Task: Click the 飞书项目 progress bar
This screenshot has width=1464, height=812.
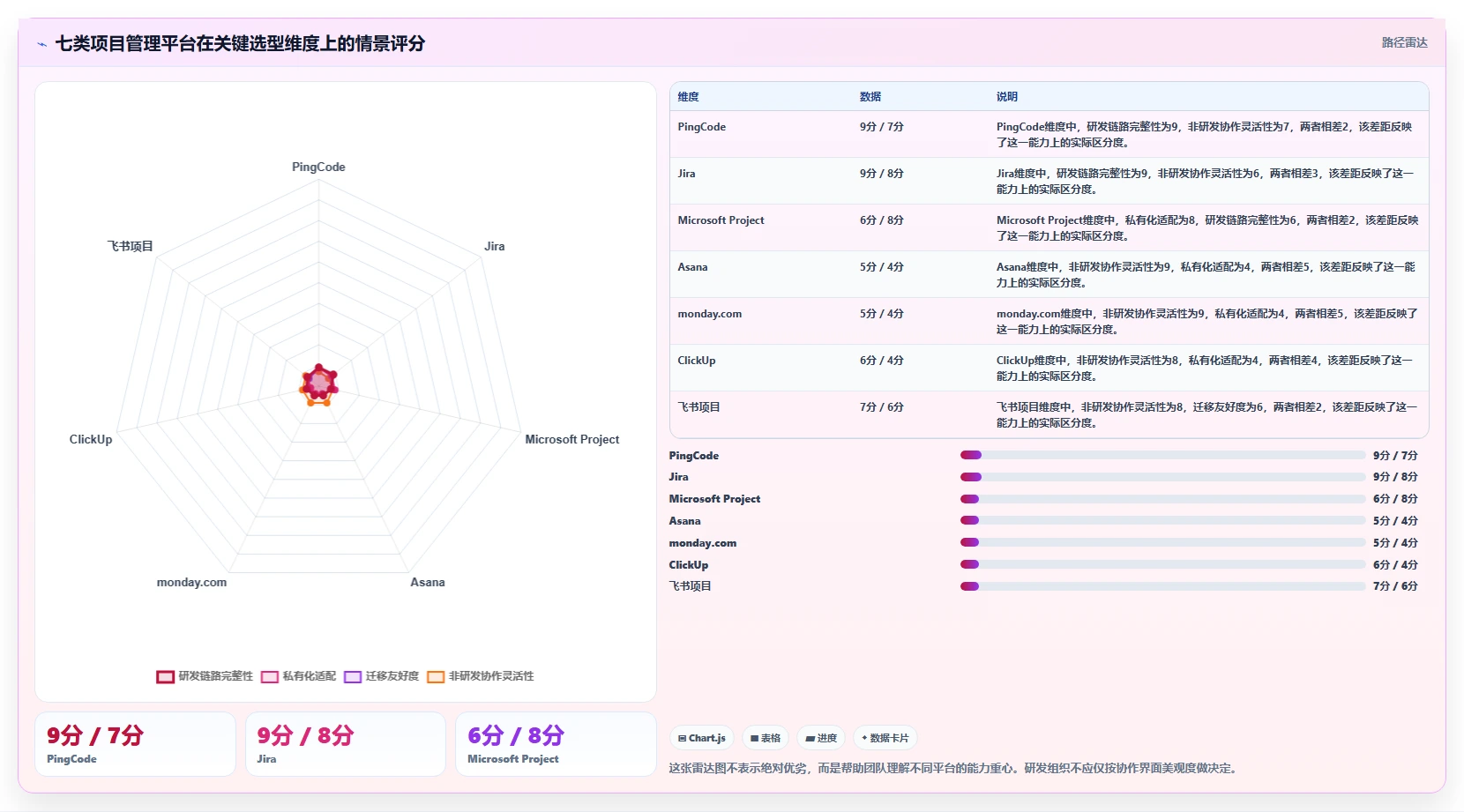Action: [x=1162, y=586]
